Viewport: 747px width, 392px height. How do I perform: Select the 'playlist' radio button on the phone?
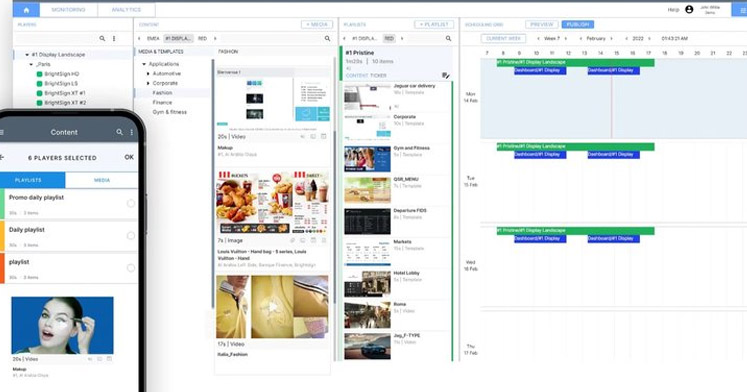coord(131,268)
